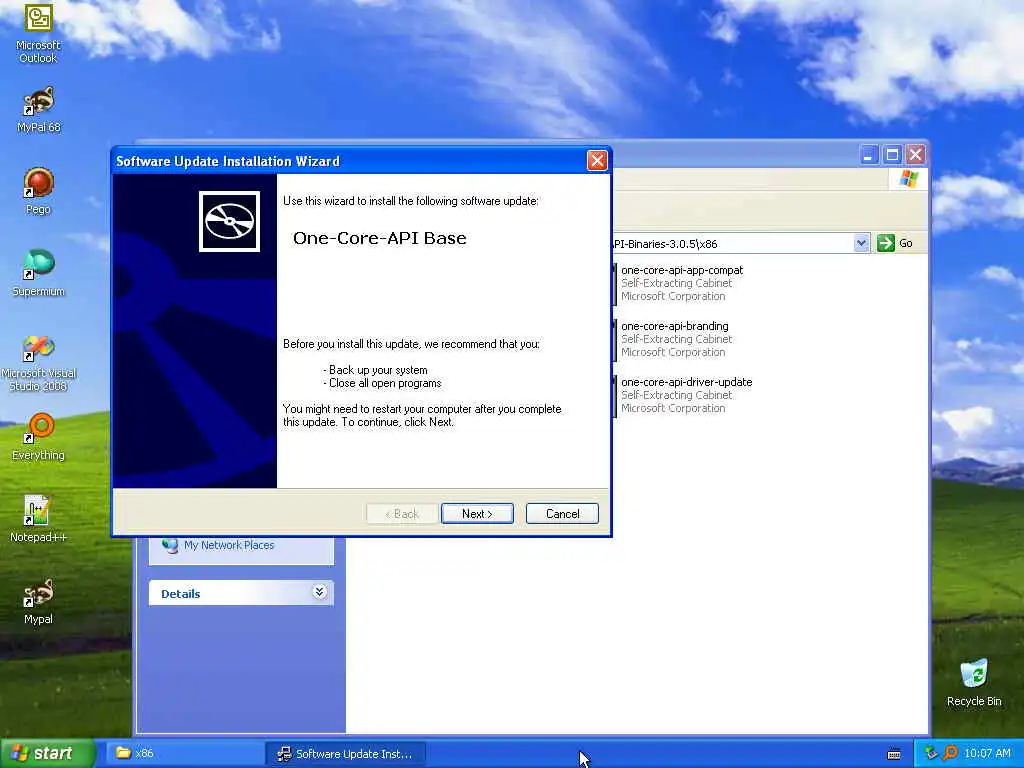This screenshot has height=768, width=1024.
Task: Open the Pego desktop shortcut
Action: pos(38,191)
